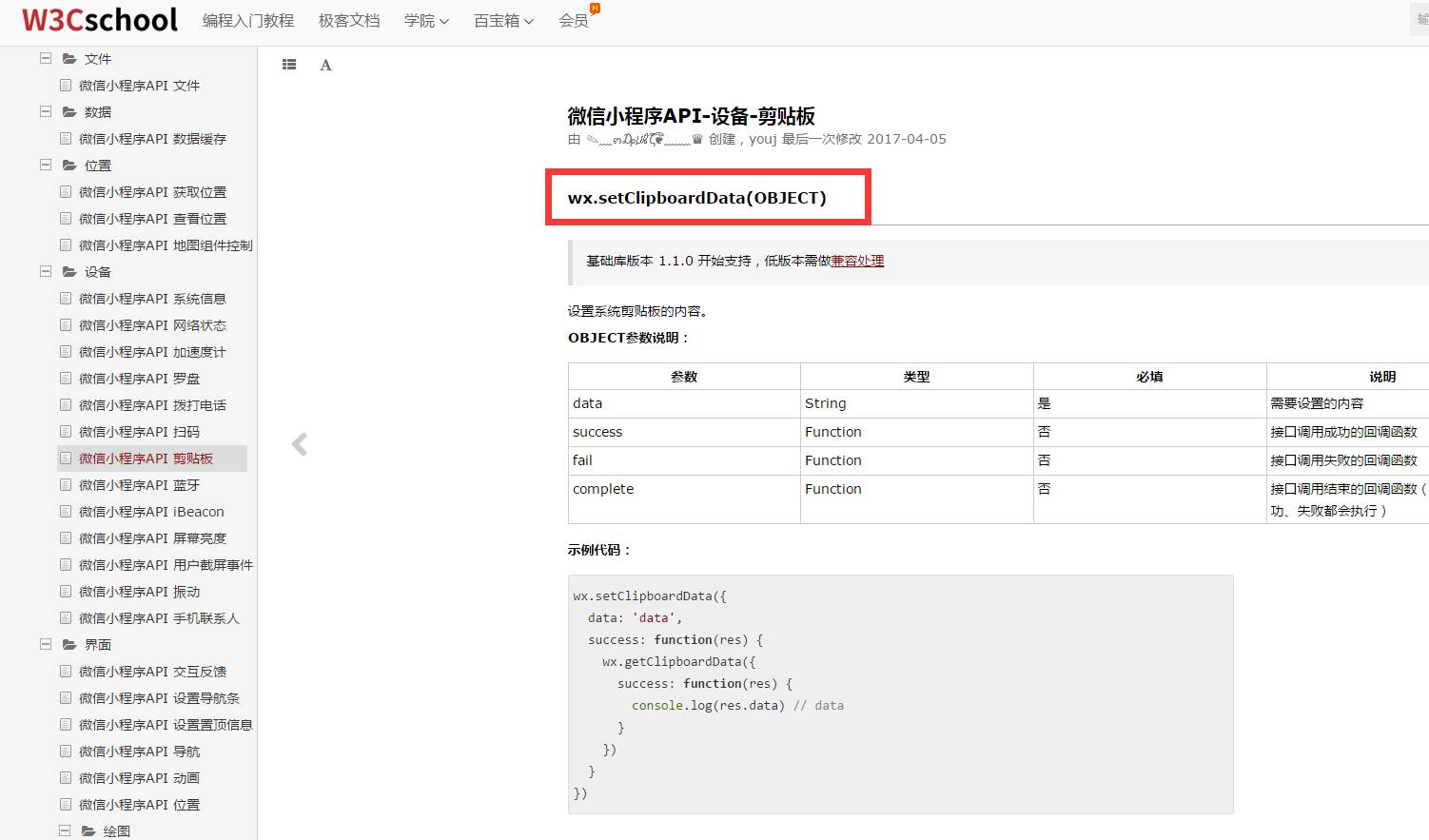Click console.log(res.data) in the code block
Image resolution: width=1429 pixels, height=840 pixels.
(x=708, y=706)
